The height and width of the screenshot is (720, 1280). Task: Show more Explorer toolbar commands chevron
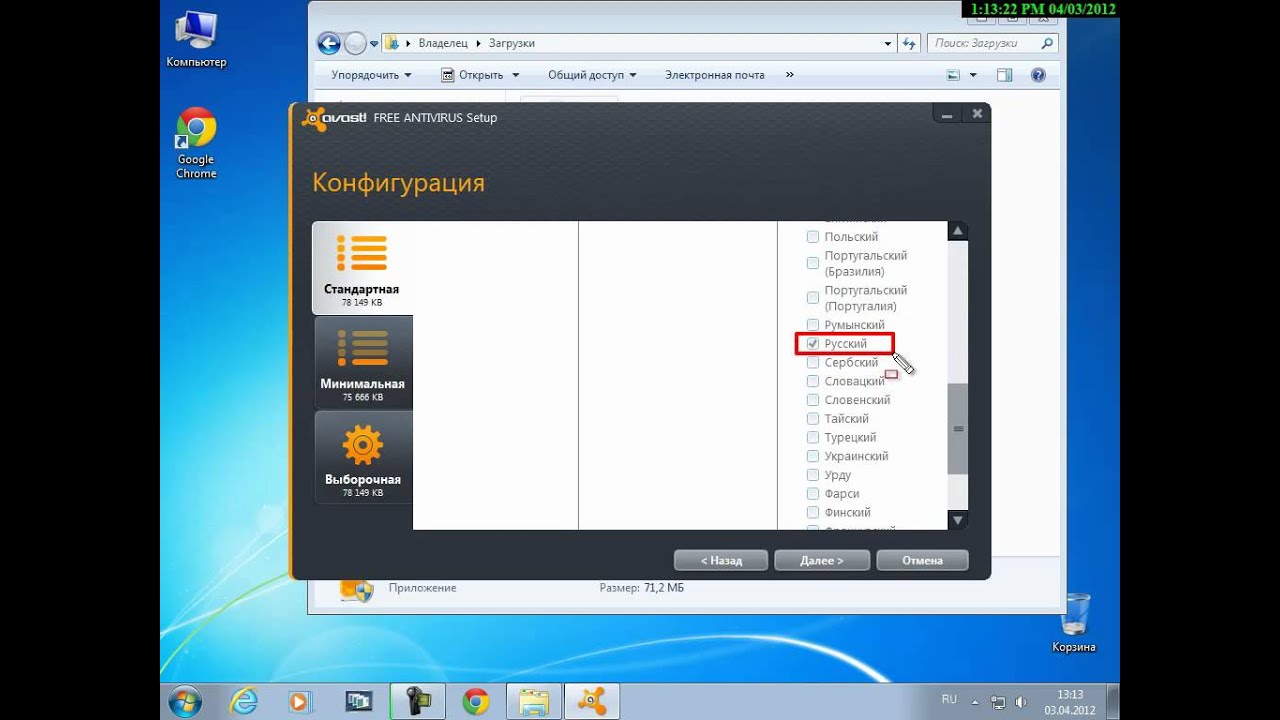click(790, 75)
